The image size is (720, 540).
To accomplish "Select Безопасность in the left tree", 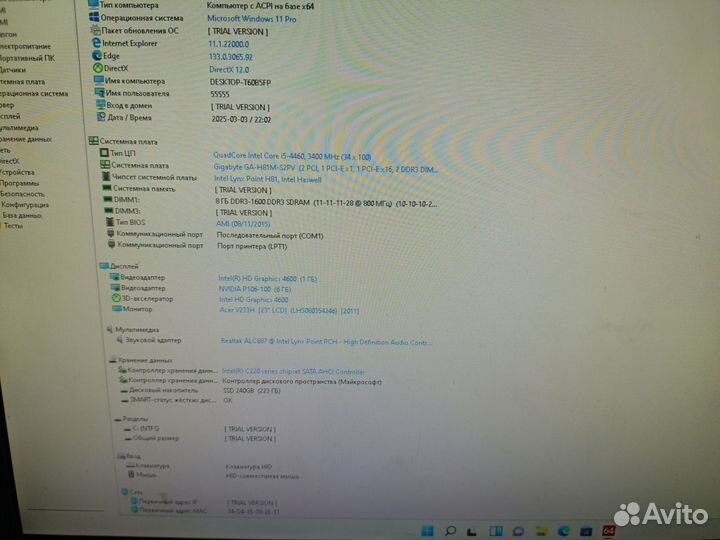I will pos(22,194).
